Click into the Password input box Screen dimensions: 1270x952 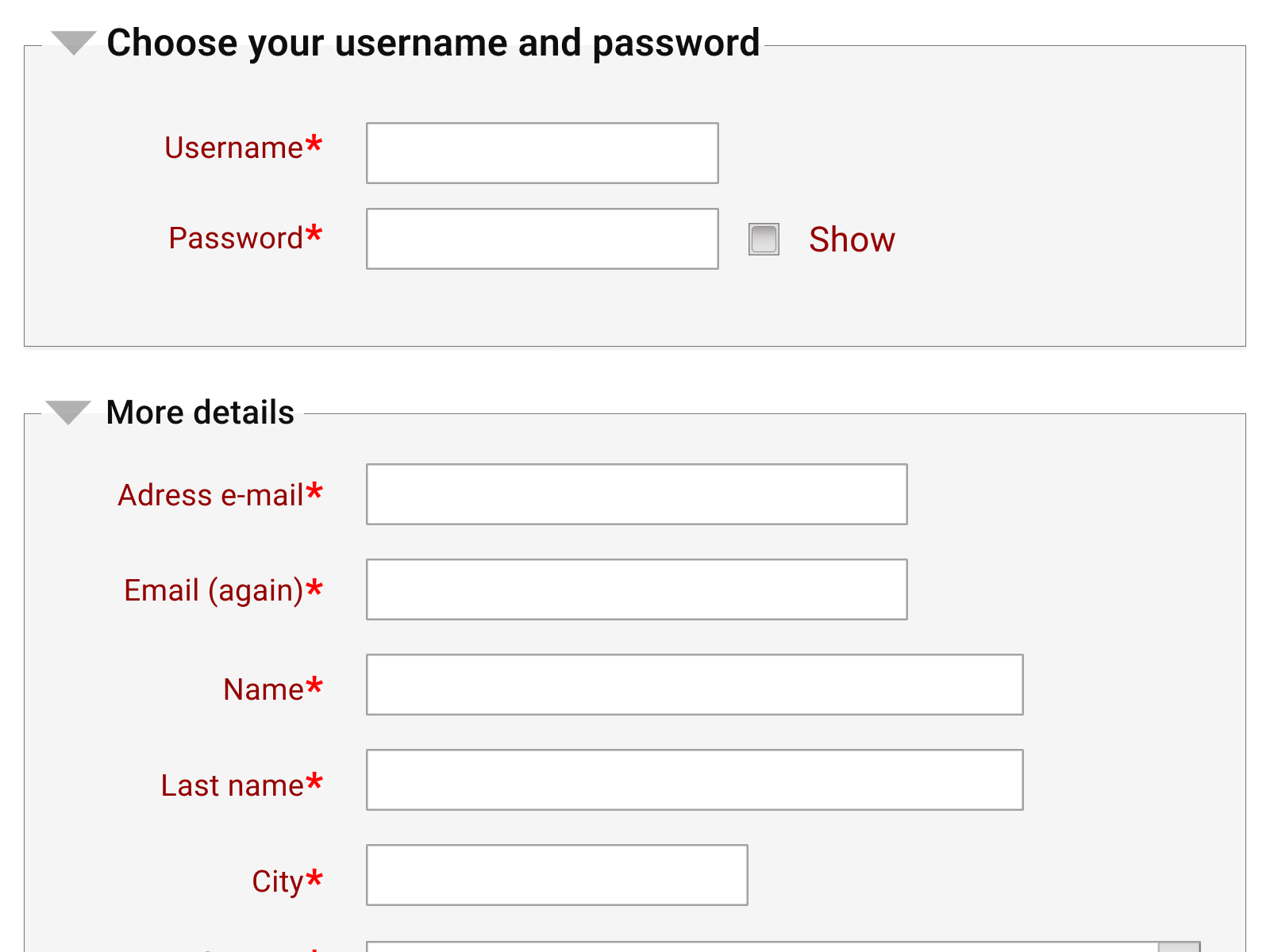(x=542, y=239)
